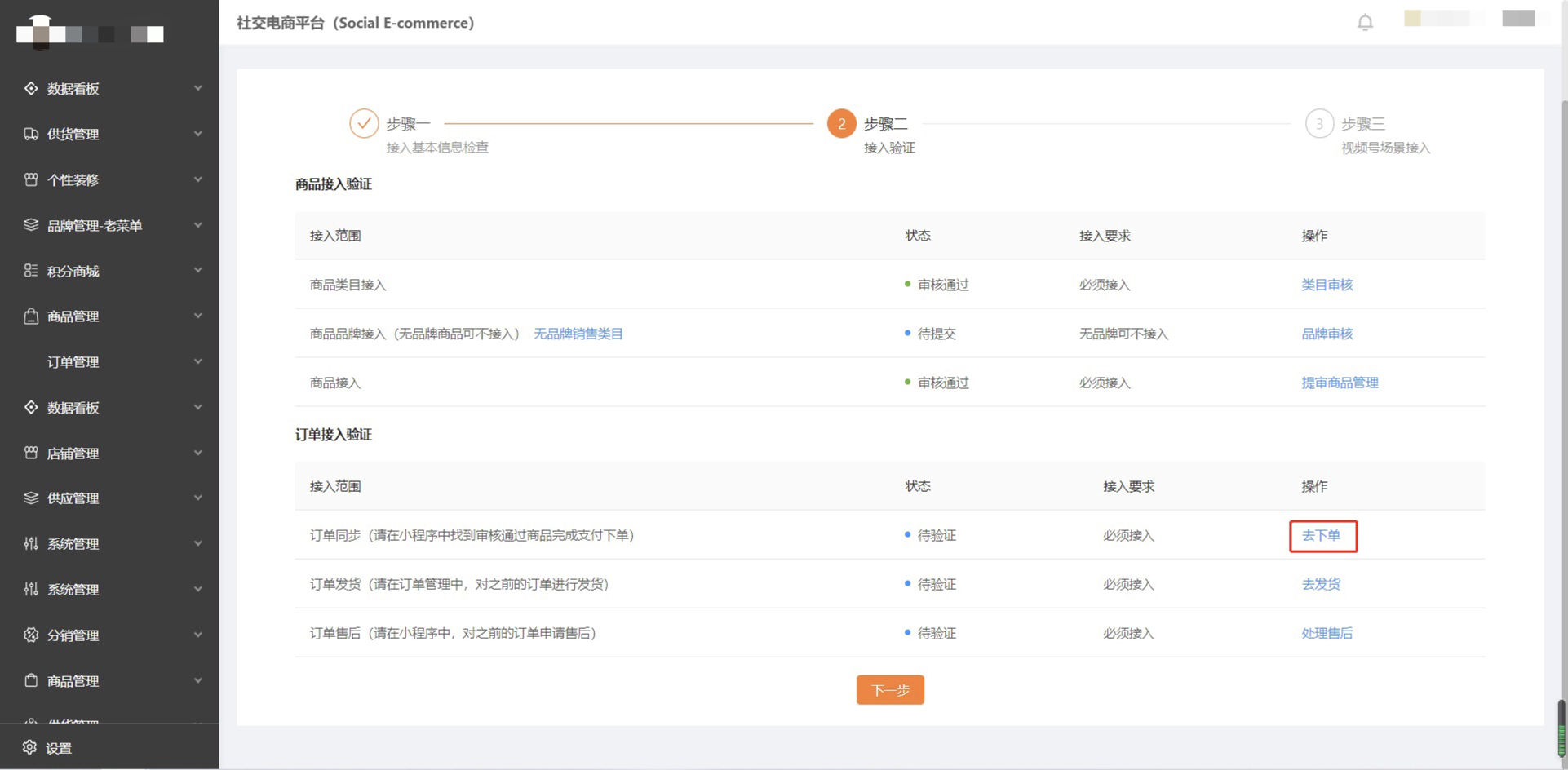The image size is (1568, 770).
Task: Click the platform logo in sidebar
Action: (x=90, y=32)
